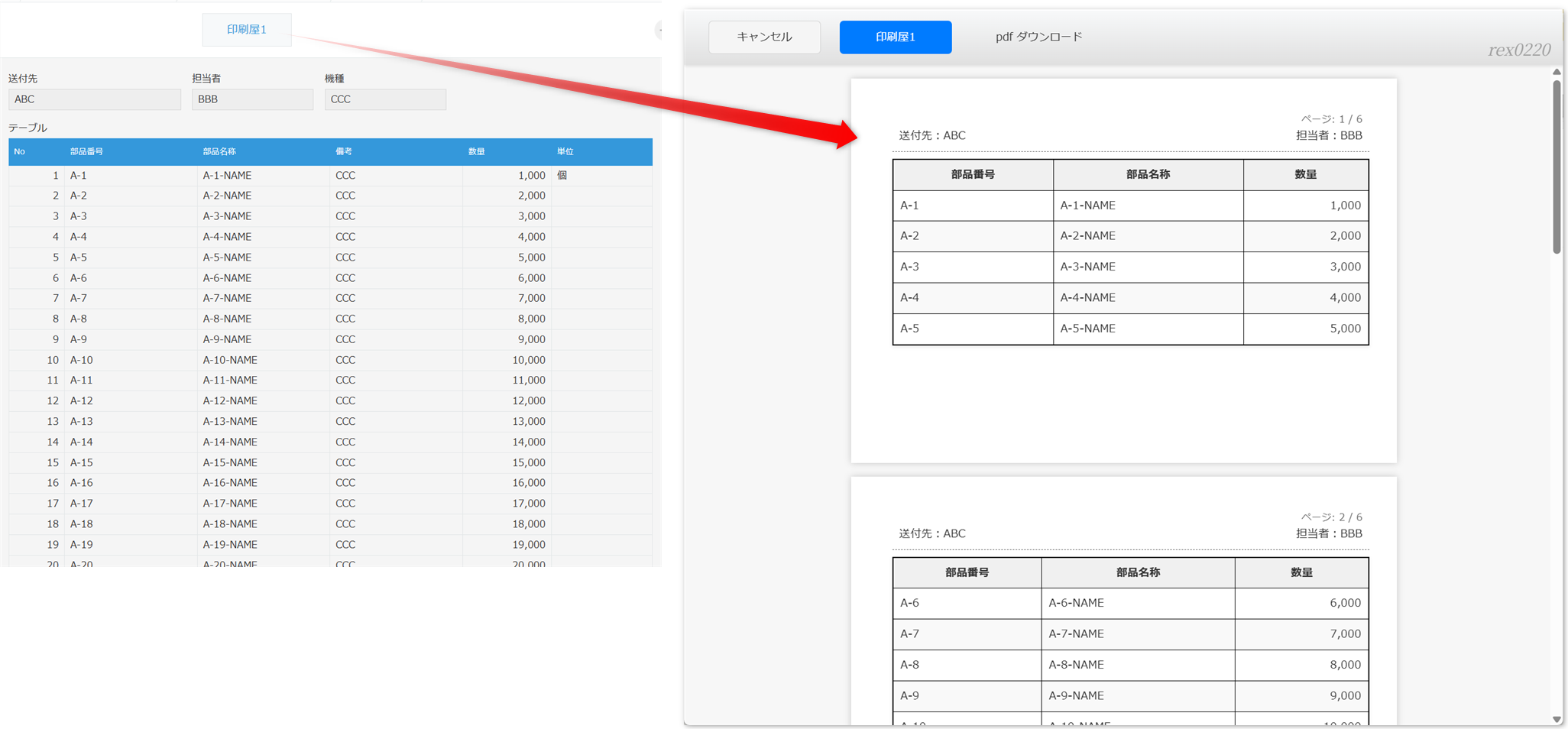1568x729 pixels.
Task: Select the 担当者 field containing BBB
Action: [x=252, y=99]
